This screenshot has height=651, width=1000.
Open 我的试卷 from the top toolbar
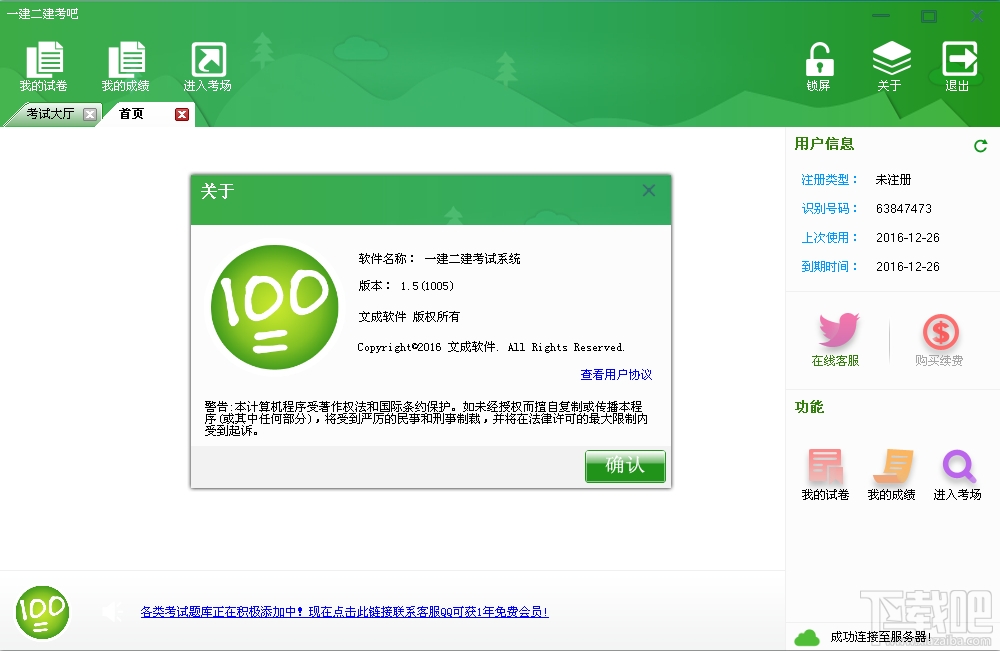pyautogui.click(x=43, y=66)
